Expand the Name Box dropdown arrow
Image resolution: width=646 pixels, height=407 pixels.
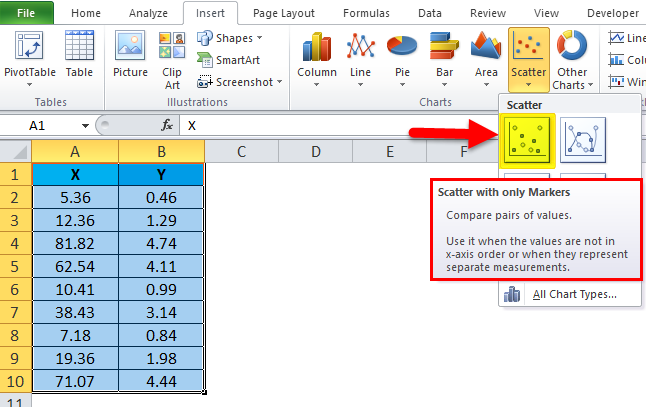click(x=85, y=126)
